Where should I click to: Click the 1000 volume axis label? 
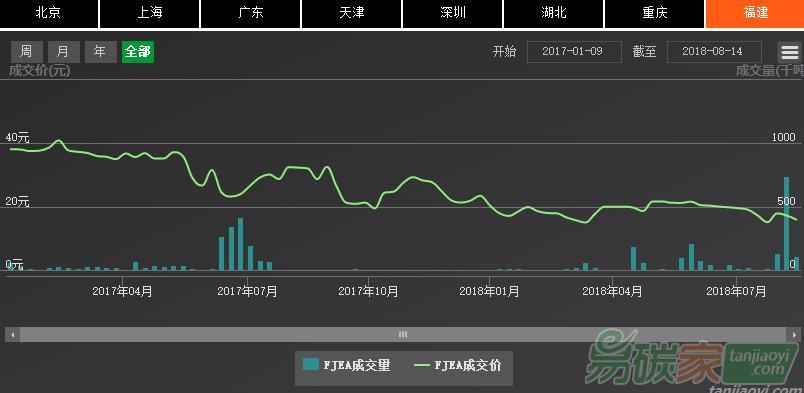pos(784,137)
